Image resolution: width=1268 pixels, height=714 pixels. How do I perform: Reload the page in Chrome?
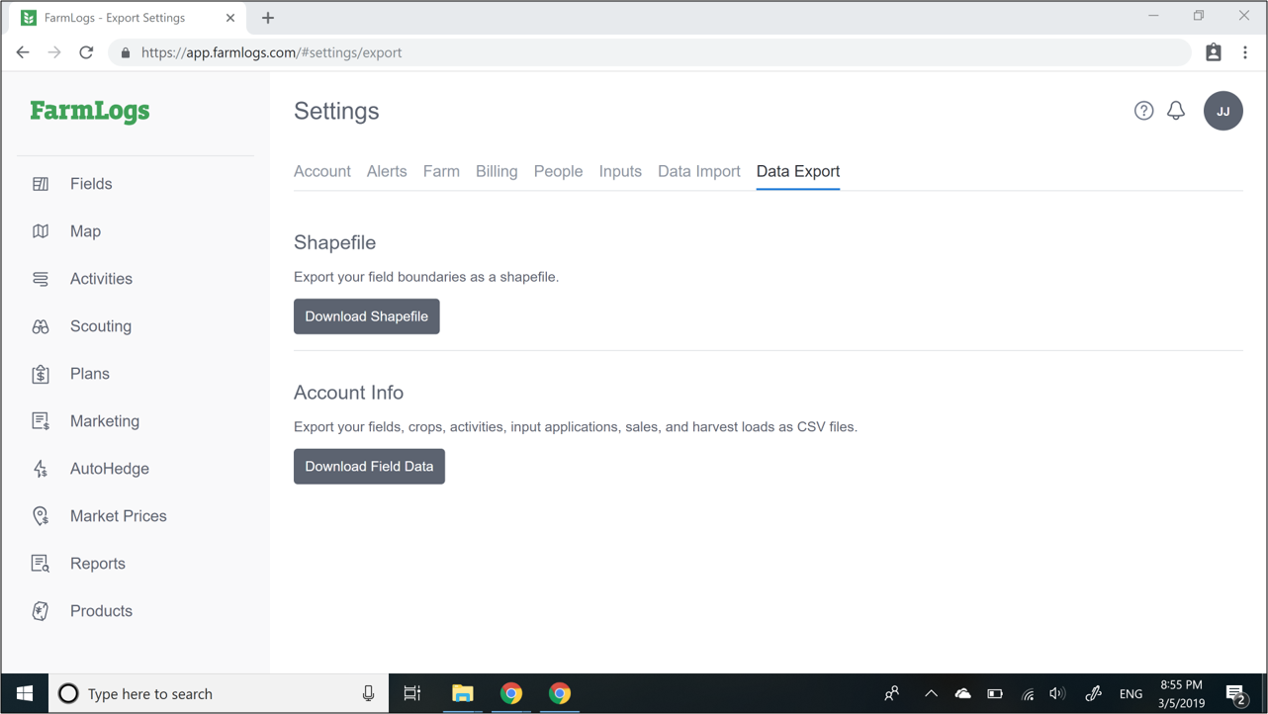click(86, 53)
